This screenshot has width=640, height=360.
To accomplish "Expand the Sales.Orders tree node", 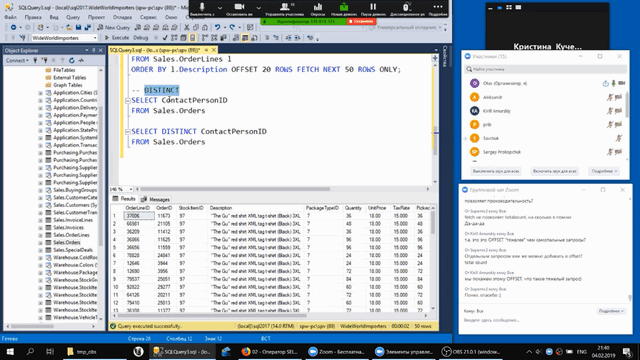I will tap(40, 242).
